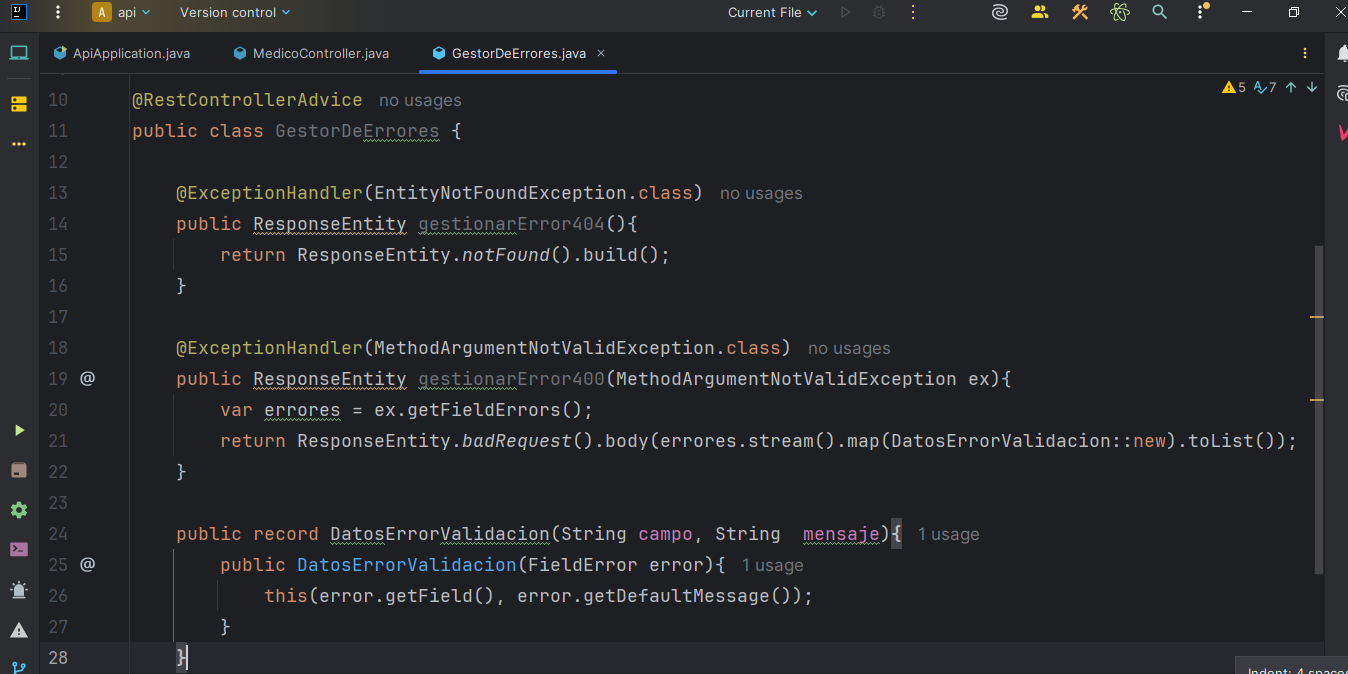Expand the Version control dropdown
The image size is (1348, 674).
(x=235, y=13)
